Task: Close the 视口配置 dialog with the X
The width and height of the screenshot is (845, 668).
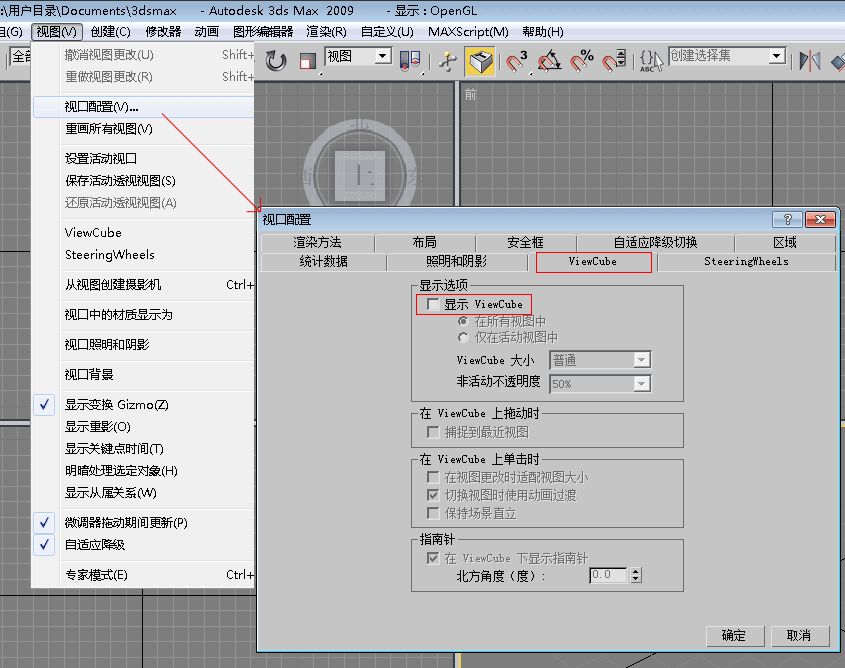Action: [x=820, y=219]
